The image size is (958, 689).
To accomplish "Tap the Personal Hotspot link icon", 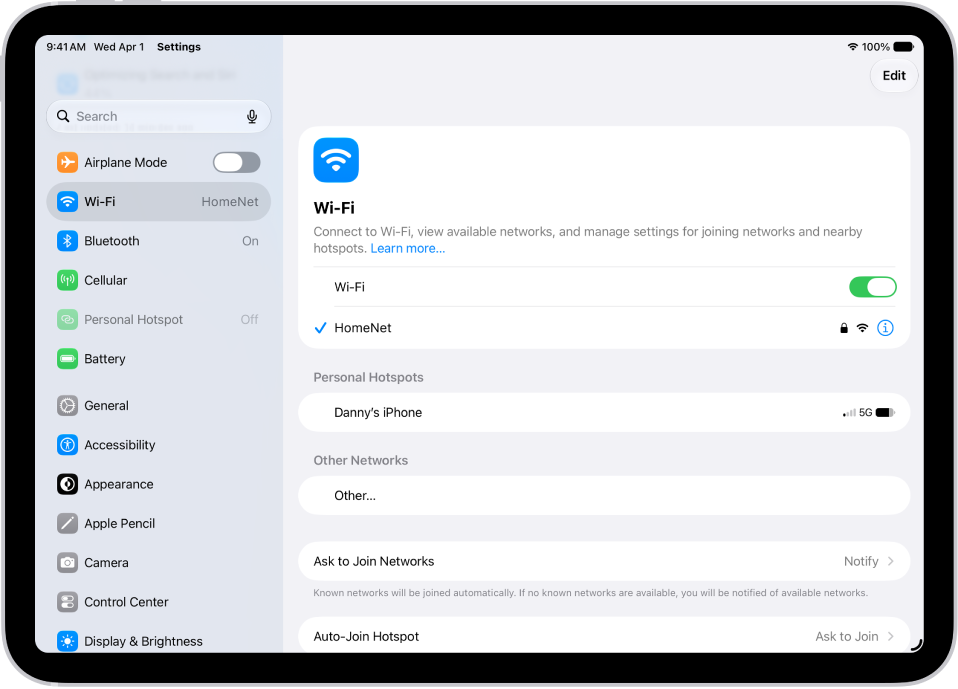I will pos(67,319).
